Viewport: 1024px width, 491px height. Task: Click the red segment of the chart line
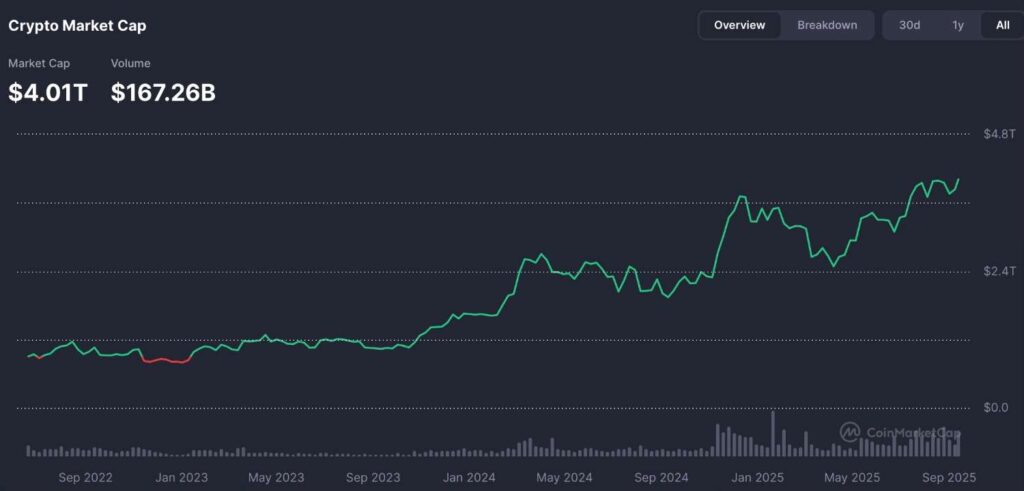pyautogui.click(x=165, y=360)
